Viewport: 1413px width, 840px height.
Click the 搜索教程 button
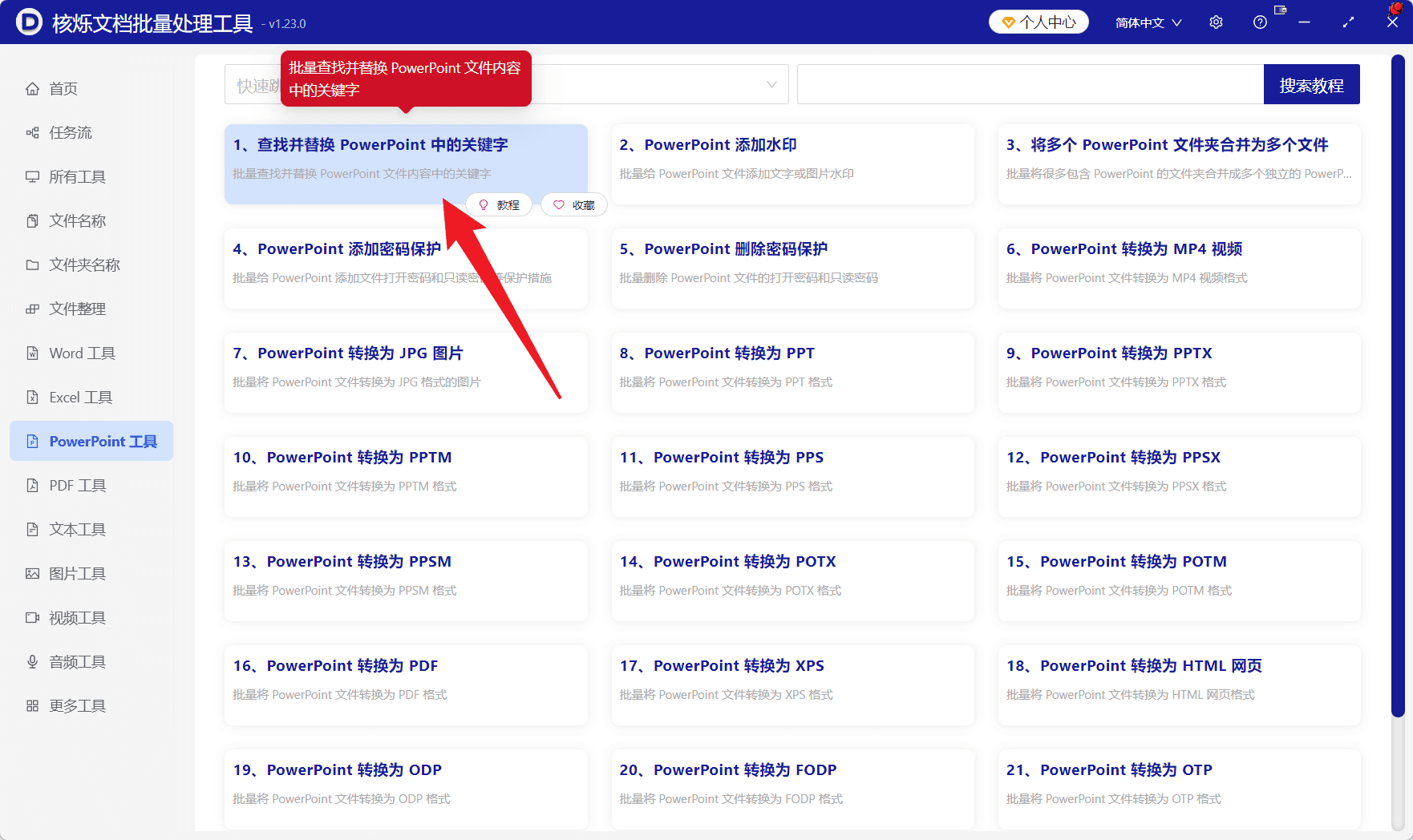pyautogui.click(x=1311, y=85)
